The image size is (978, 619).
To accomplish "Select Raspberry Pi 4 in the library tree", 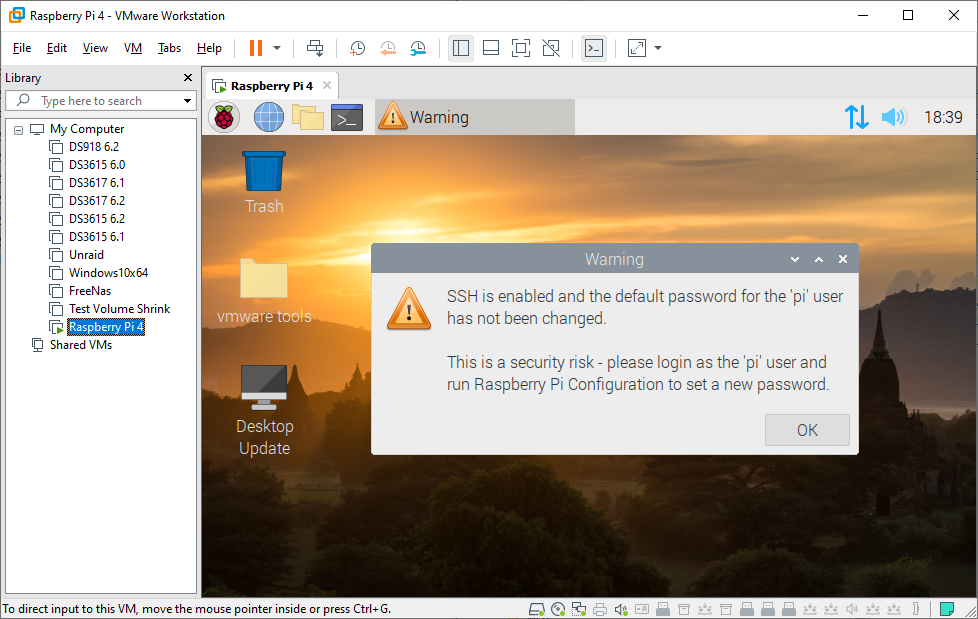I will (x=105, y=327).
